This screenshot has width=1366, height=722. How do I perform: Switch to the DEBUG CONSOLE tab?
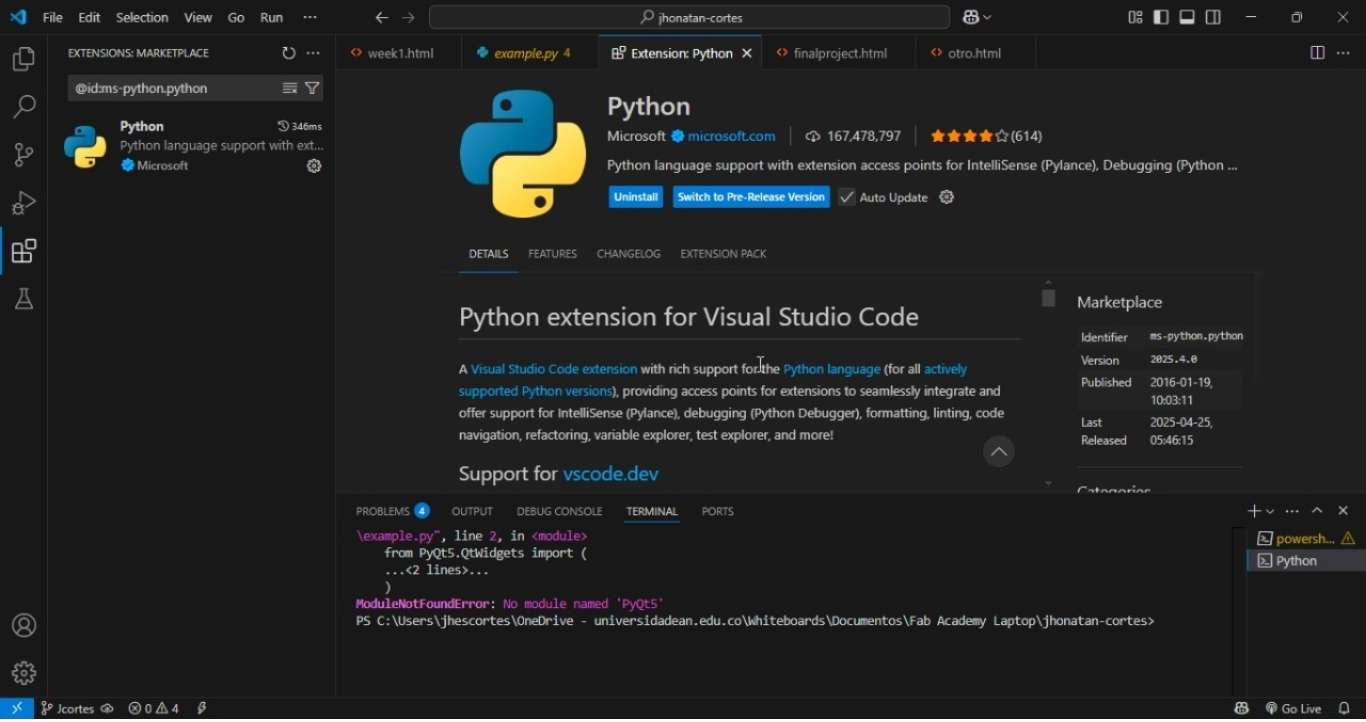coord(560,511)
